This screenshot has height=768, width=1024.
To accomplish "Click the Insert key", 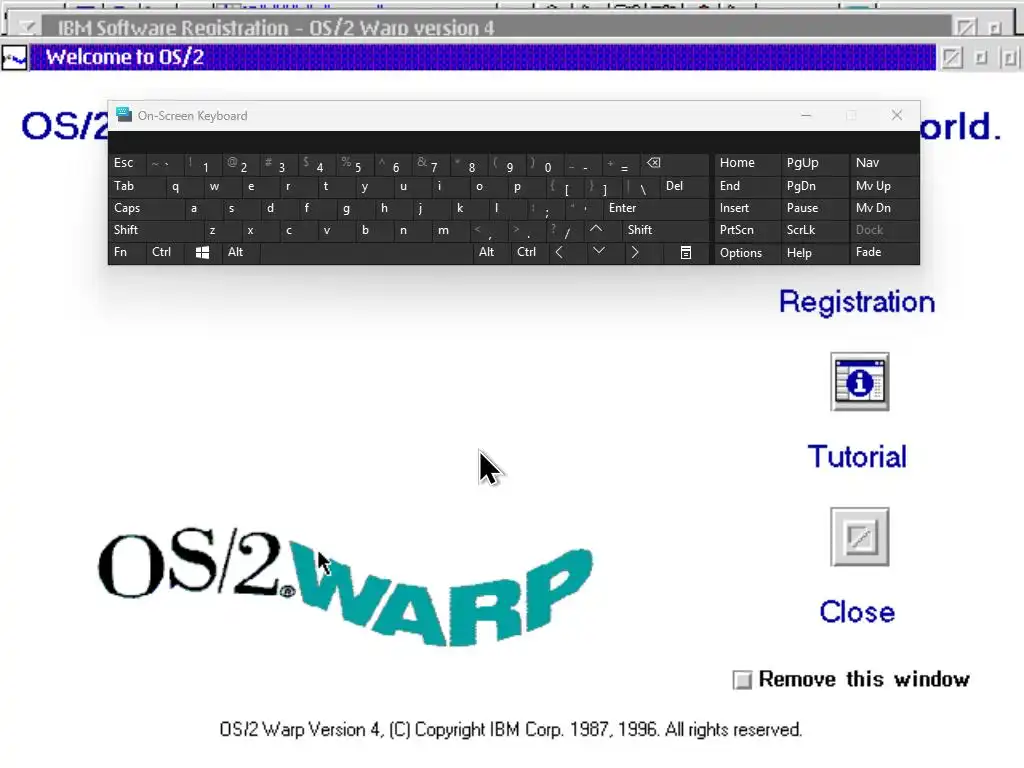I will 747,208.
